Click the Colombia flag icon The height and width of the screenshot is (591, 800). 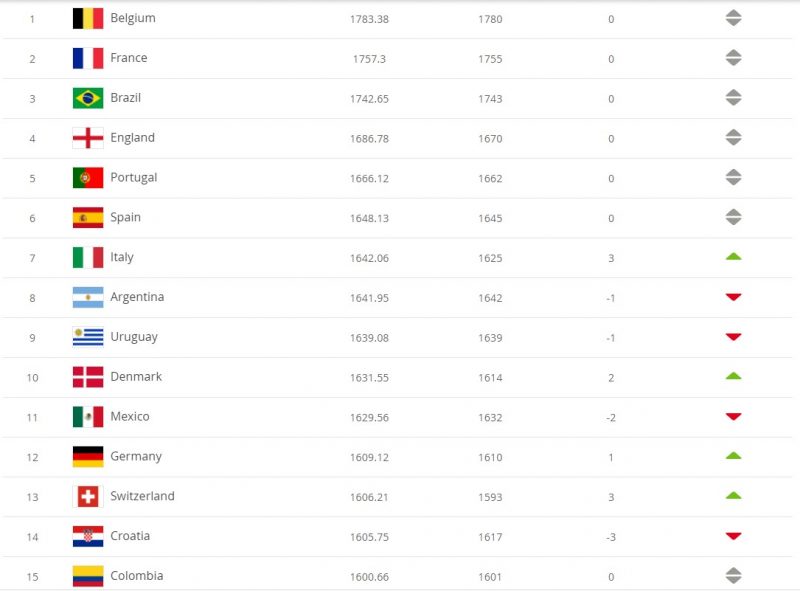click(x=88, y=576)
